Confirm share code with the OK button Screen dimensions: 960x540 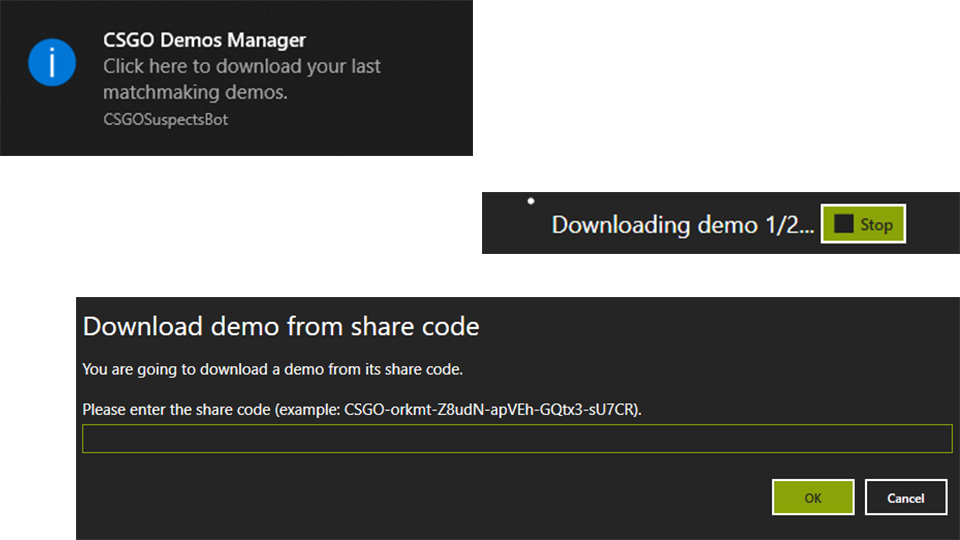pos(812,497)
